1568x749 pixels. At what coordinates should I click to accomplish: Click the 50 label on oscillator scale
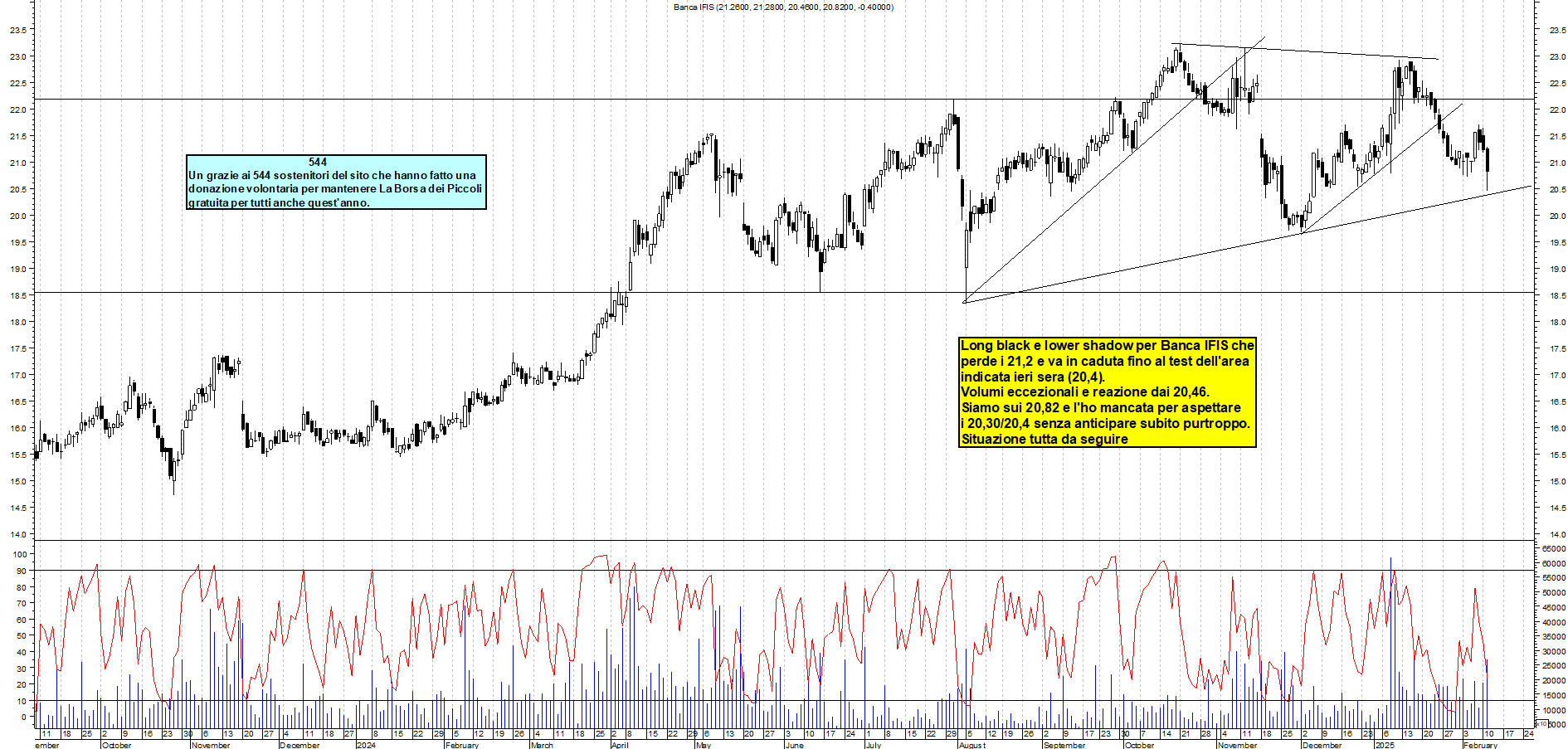pos(22,635)
